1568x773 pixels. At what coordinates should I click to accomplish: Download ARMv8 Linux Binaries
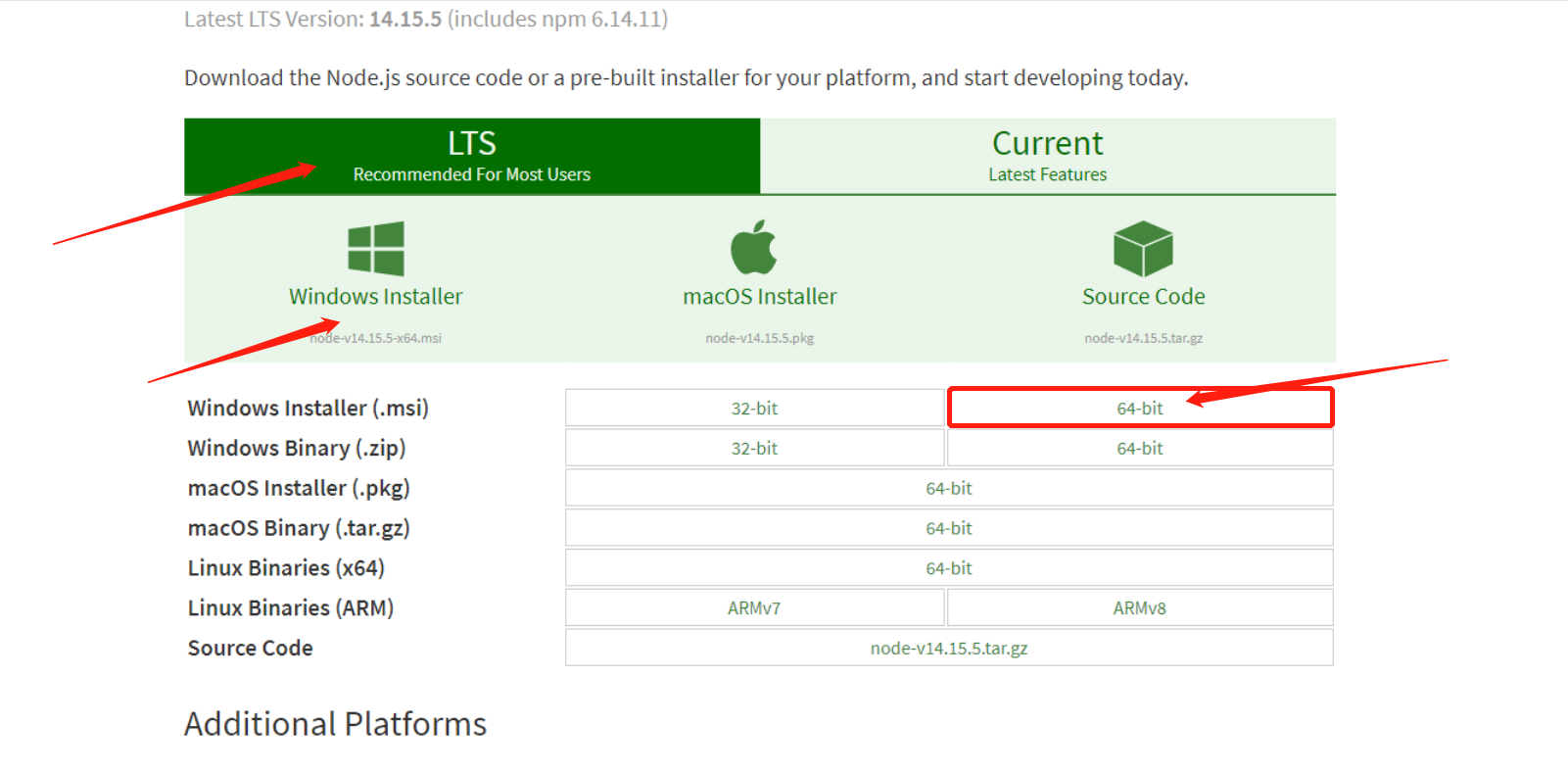click(x=1140, y=607)
